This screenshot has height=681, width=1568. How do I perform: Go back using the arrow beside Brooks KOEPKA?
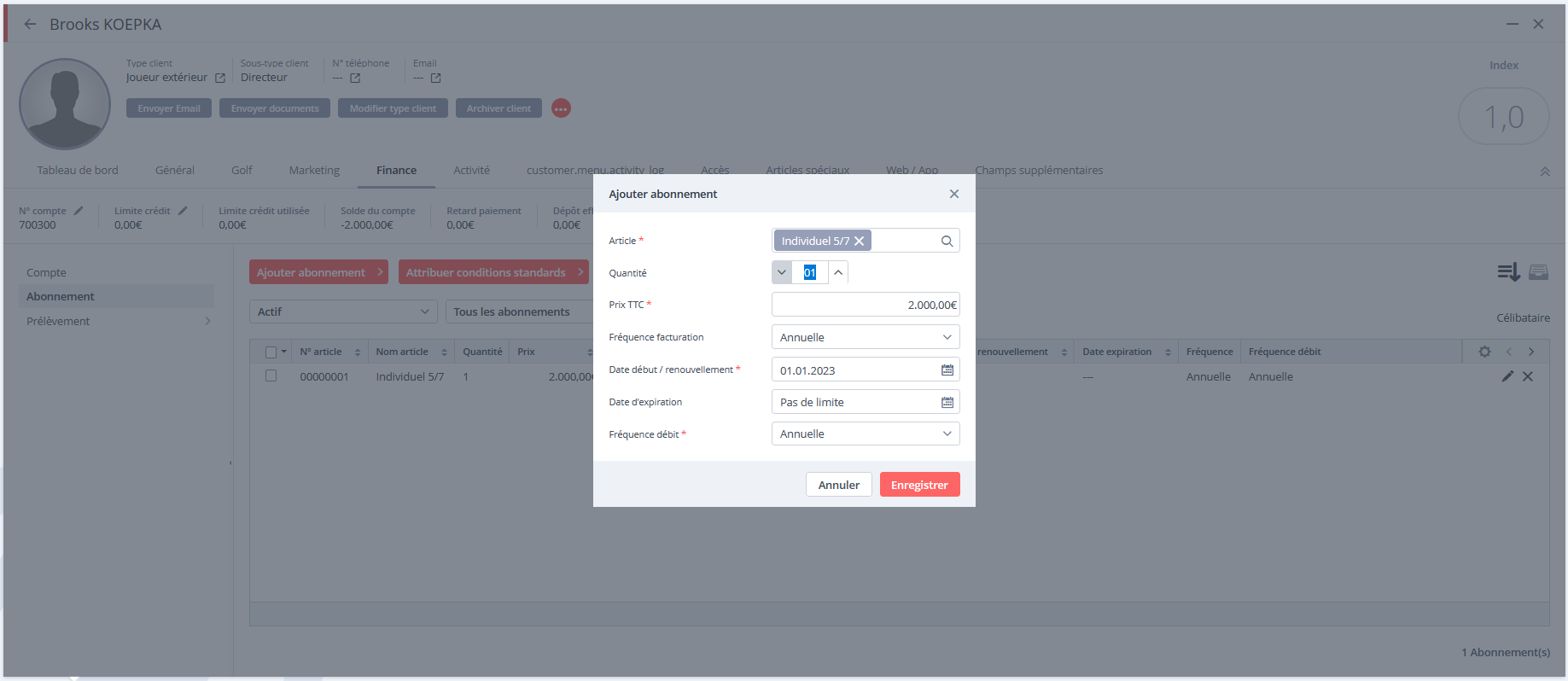30,24
